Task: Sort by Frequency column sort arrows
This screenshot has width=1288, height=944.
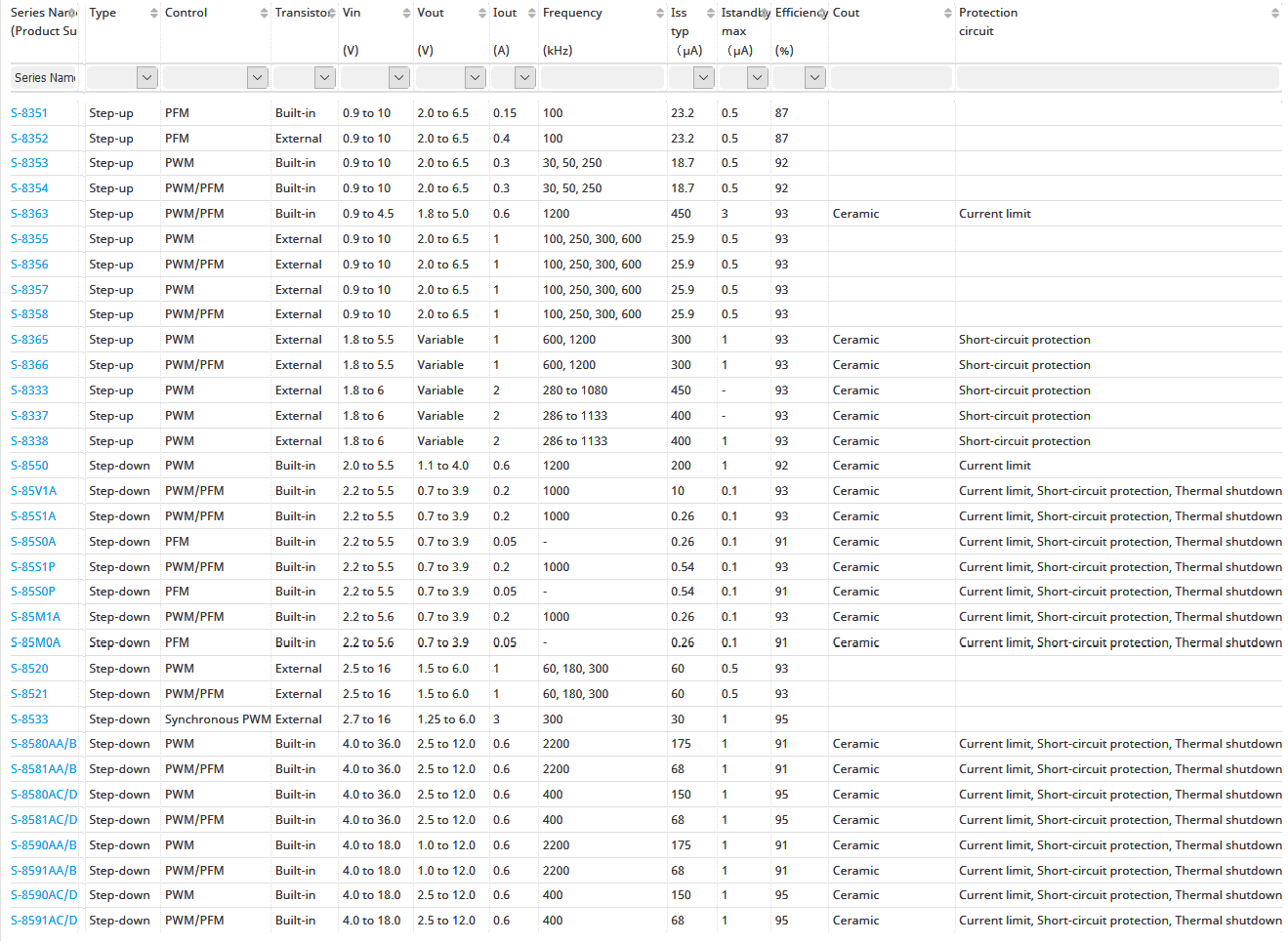Action: pos(661,13)
